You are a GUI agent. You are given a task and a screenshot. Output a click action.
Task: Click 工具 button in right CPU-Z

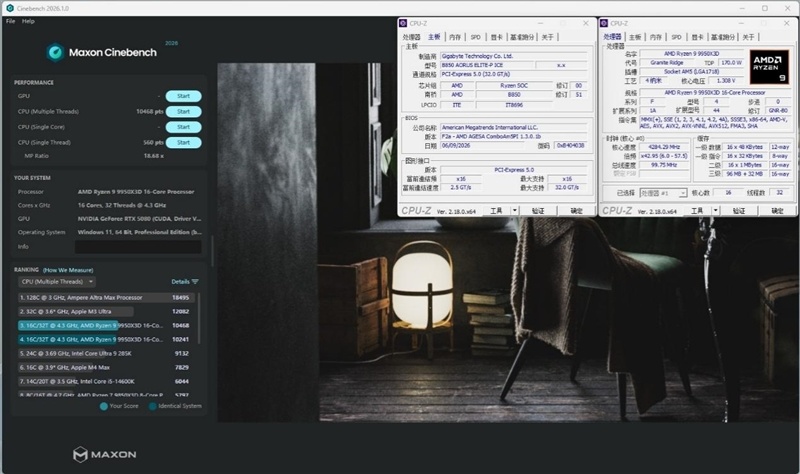point(697,211)
